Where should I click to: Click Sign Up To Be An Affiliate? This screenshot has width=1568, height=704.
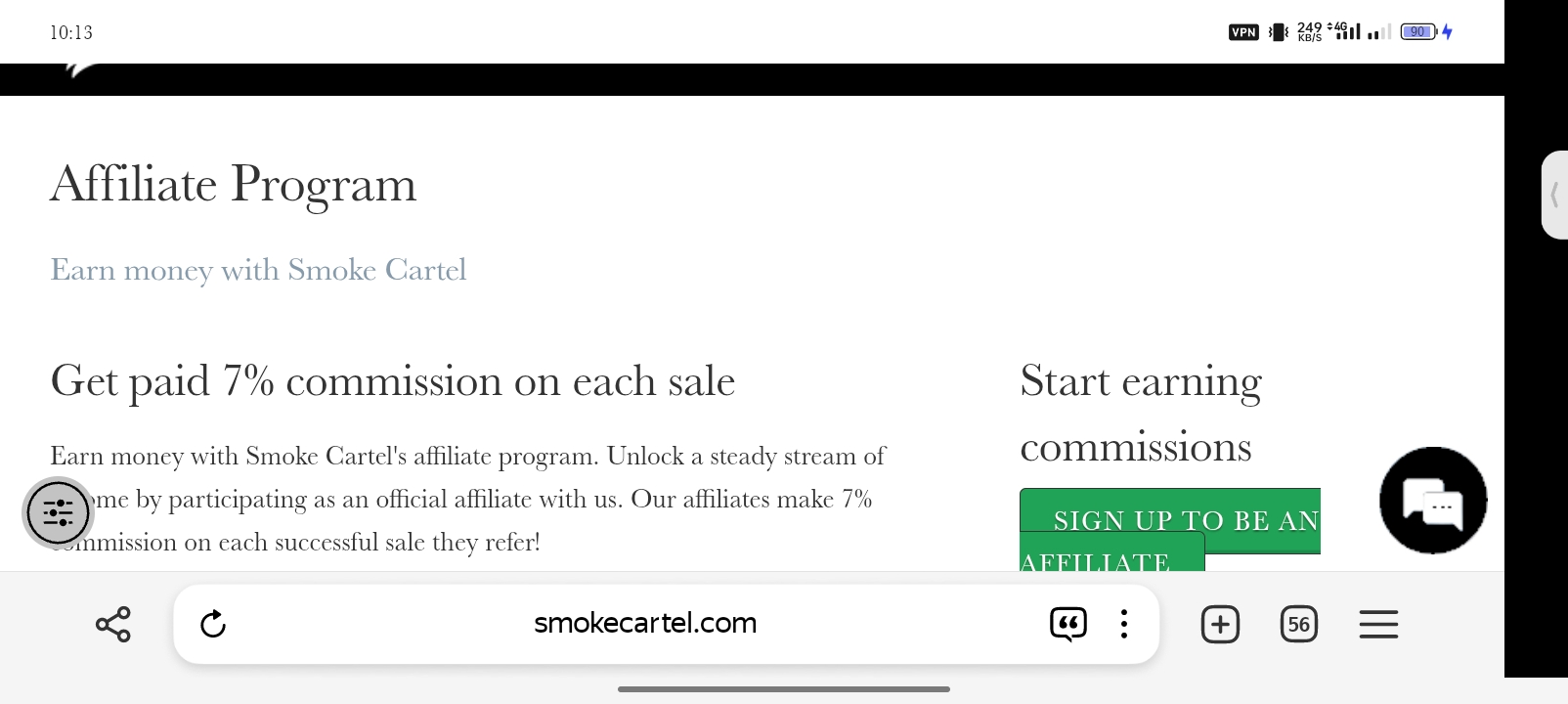(x=1170, y=530)
